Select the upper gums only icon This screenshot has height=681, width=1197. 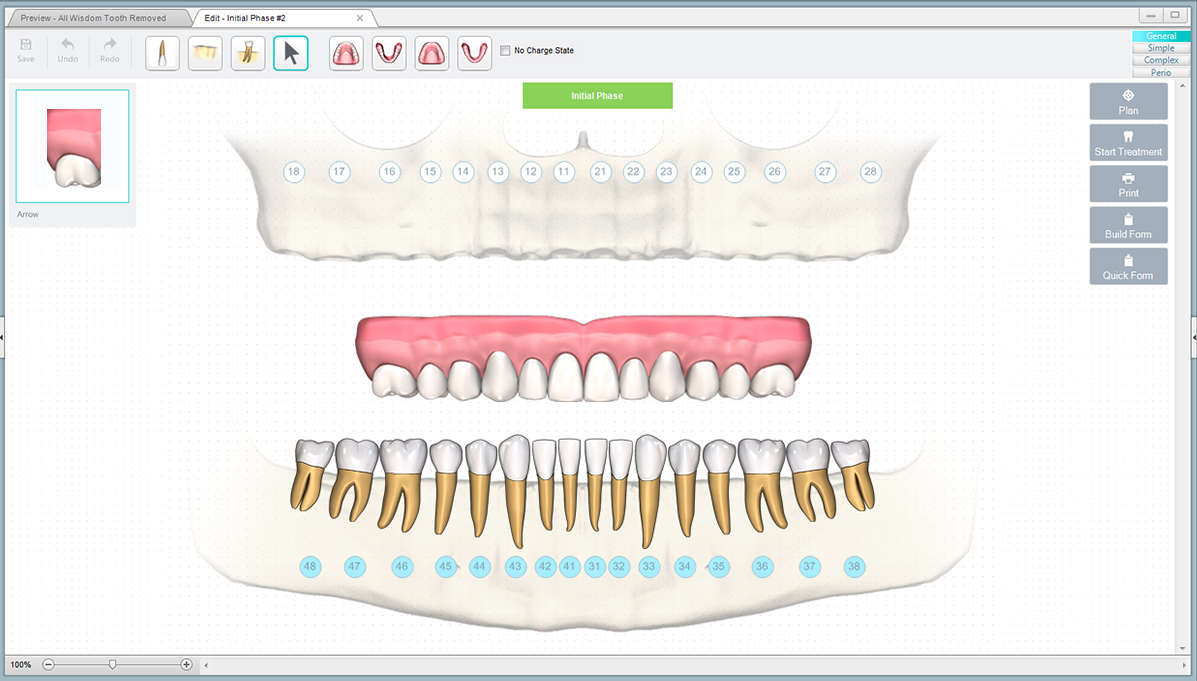coord(432,52)
